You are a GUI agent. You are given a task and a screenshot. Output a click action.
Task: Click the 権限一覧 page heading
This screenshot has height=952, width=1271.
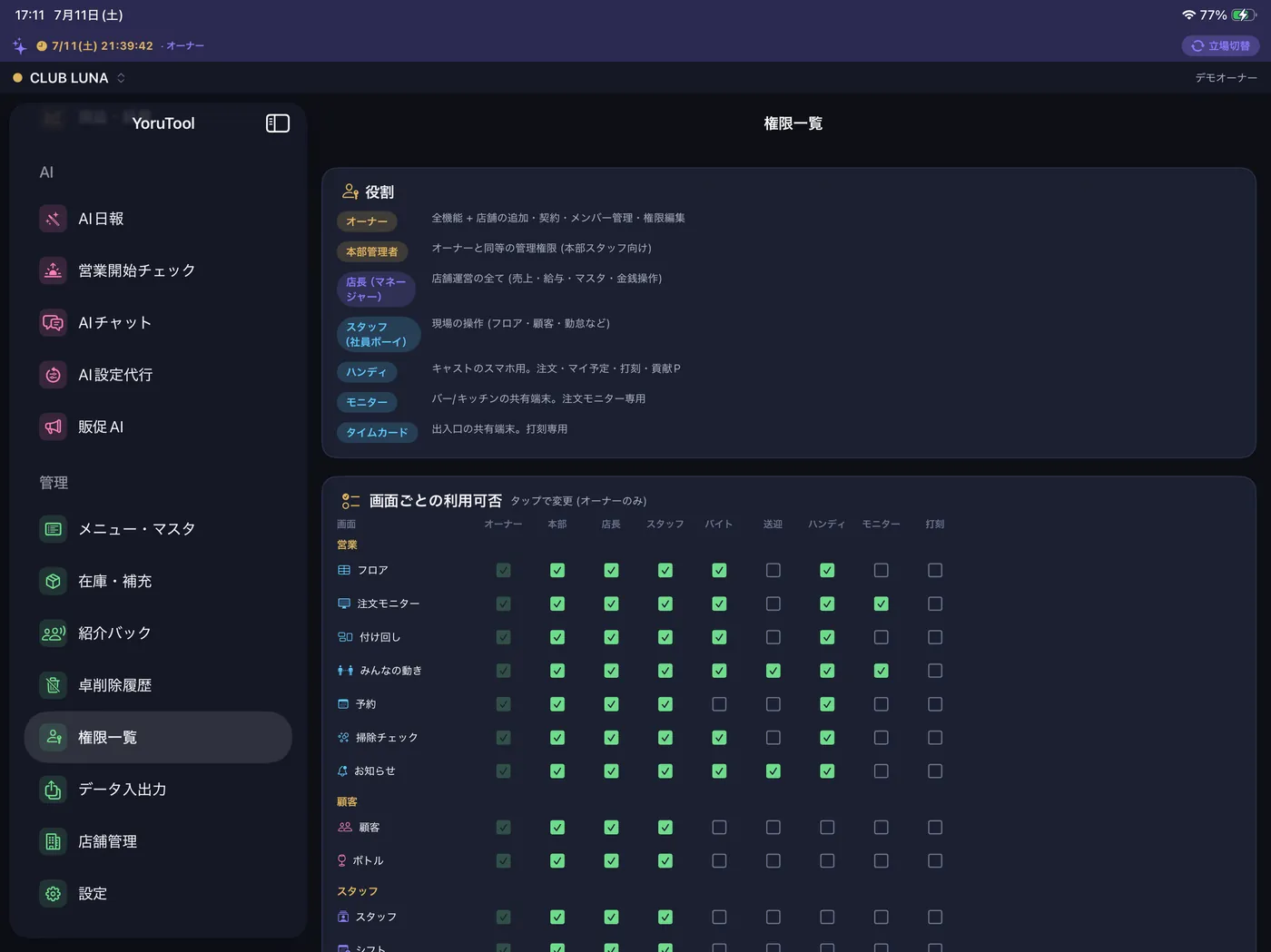[x=793, y=123]
